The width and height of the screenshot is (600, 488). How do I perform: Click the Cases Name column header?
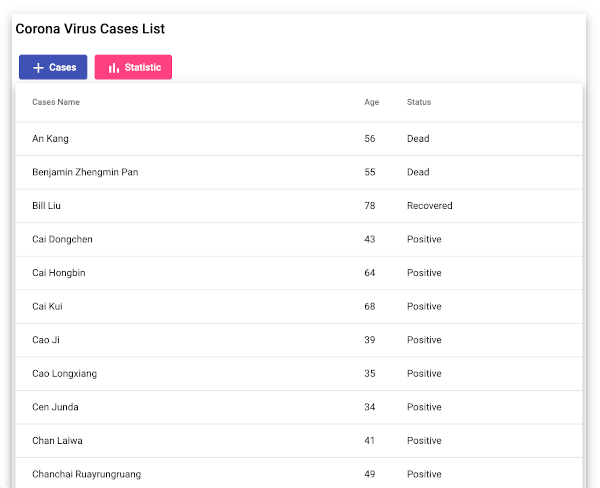[x=56, y=102]
